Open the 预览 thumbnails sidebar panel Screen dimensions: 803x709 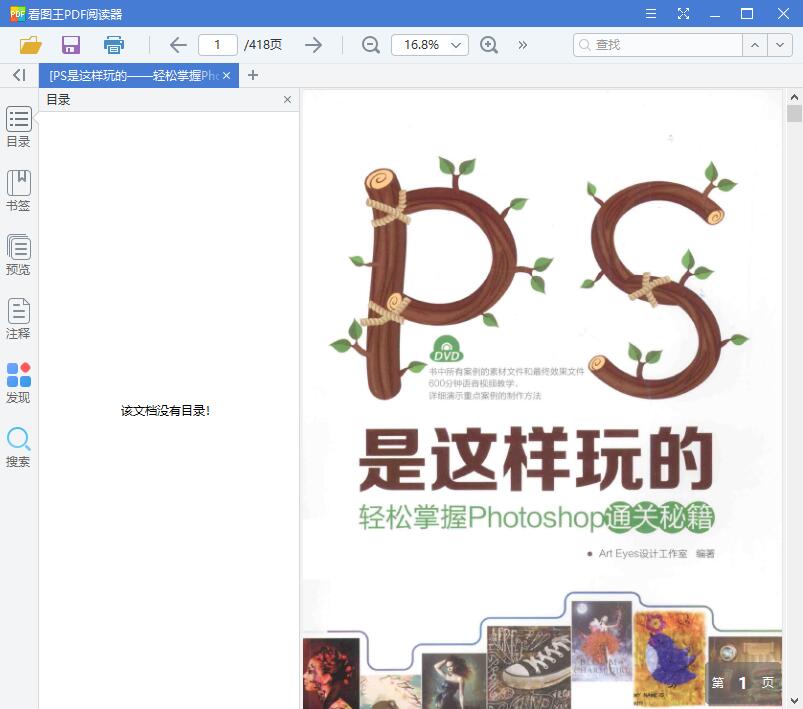click(x=18, y=255)
